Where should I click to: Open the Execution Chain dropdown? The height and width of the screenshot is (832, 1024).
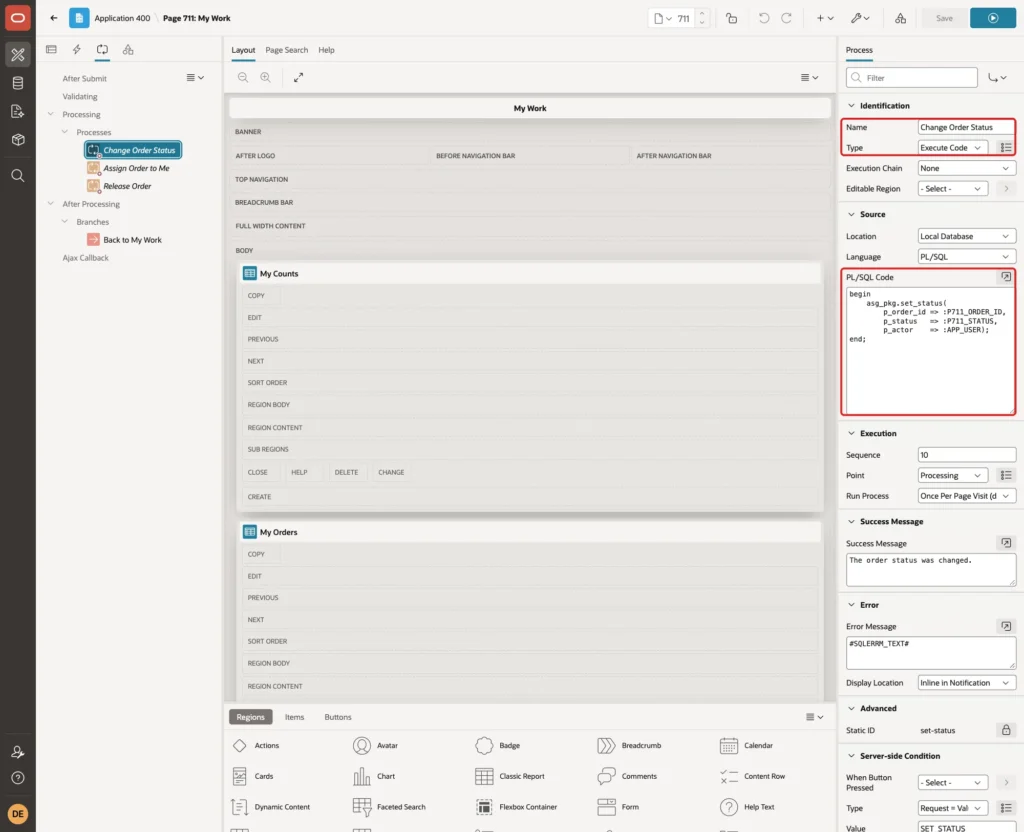tap(966, 168)
